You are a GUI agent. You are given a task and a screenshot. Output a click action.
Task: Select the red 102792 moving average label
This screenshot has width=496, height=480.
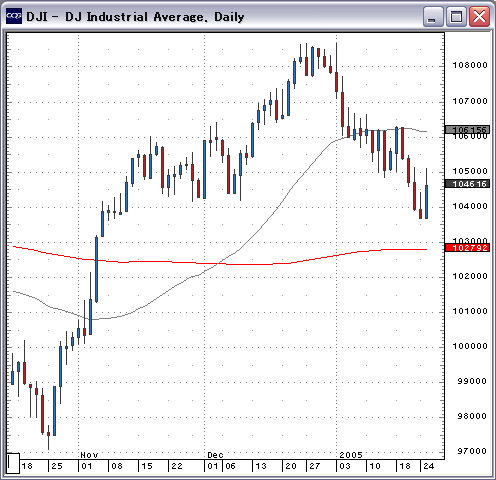click(467, 248)
